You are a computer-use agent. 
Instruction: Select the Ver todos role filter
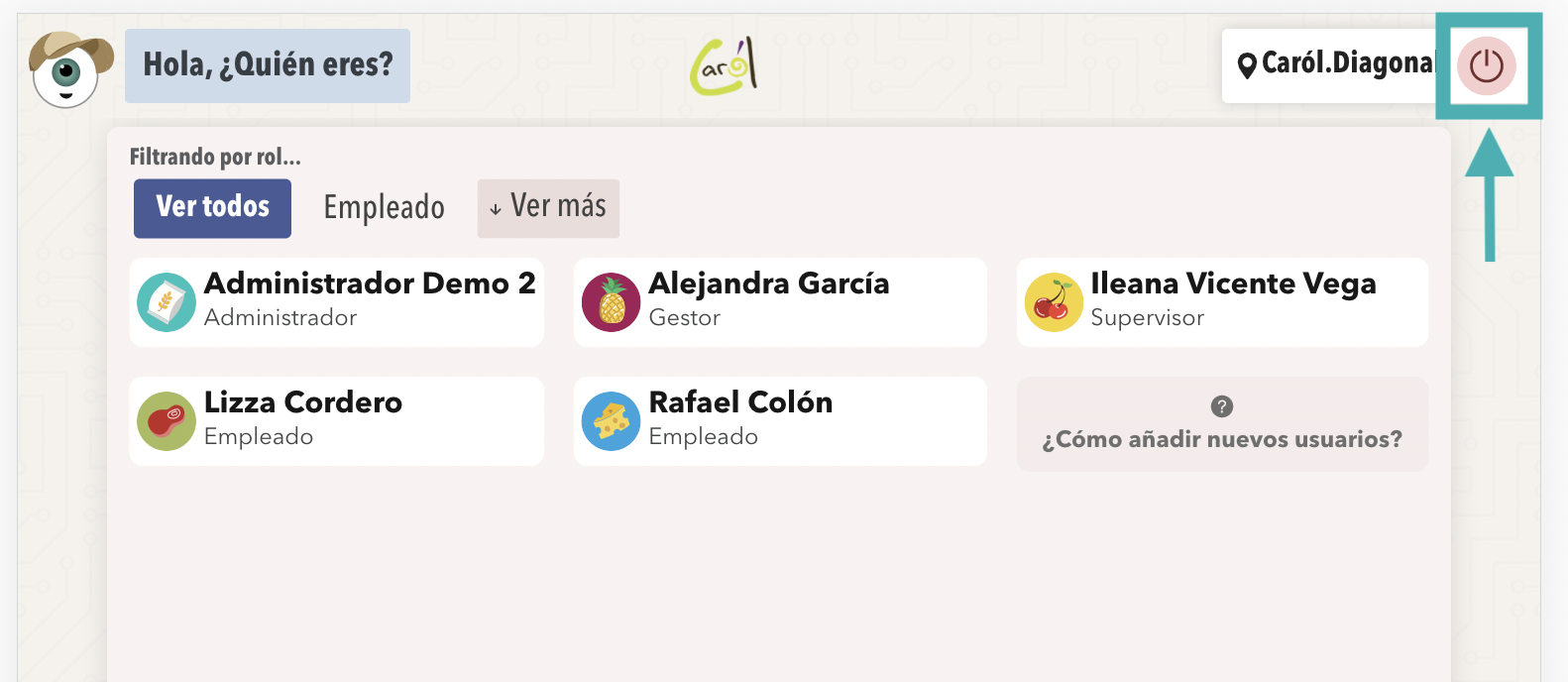[212, 208]
